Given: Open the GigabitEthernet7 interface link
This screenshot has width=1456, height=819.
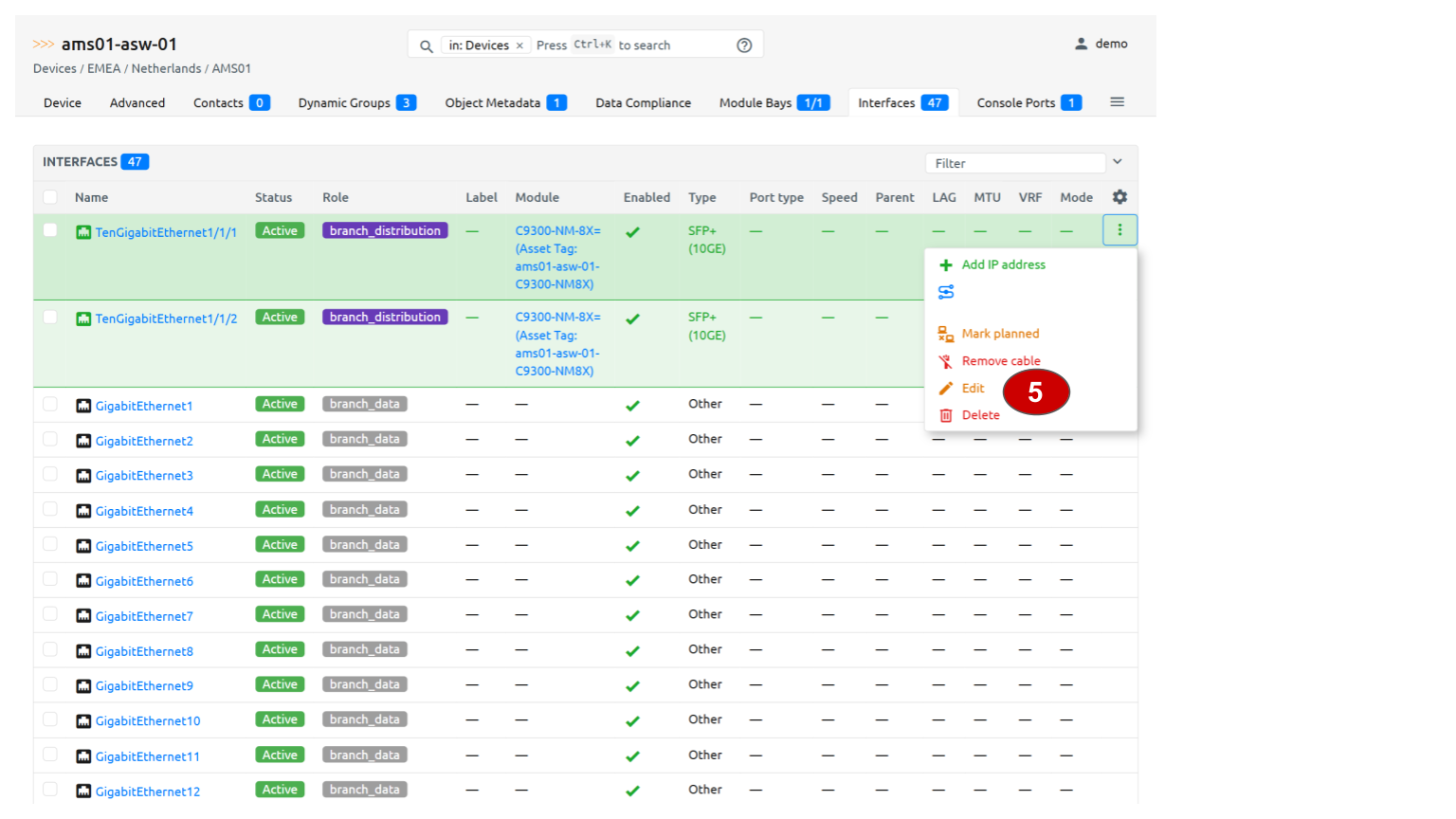Looking at the screenshot, I should click(x=144, y=616).
